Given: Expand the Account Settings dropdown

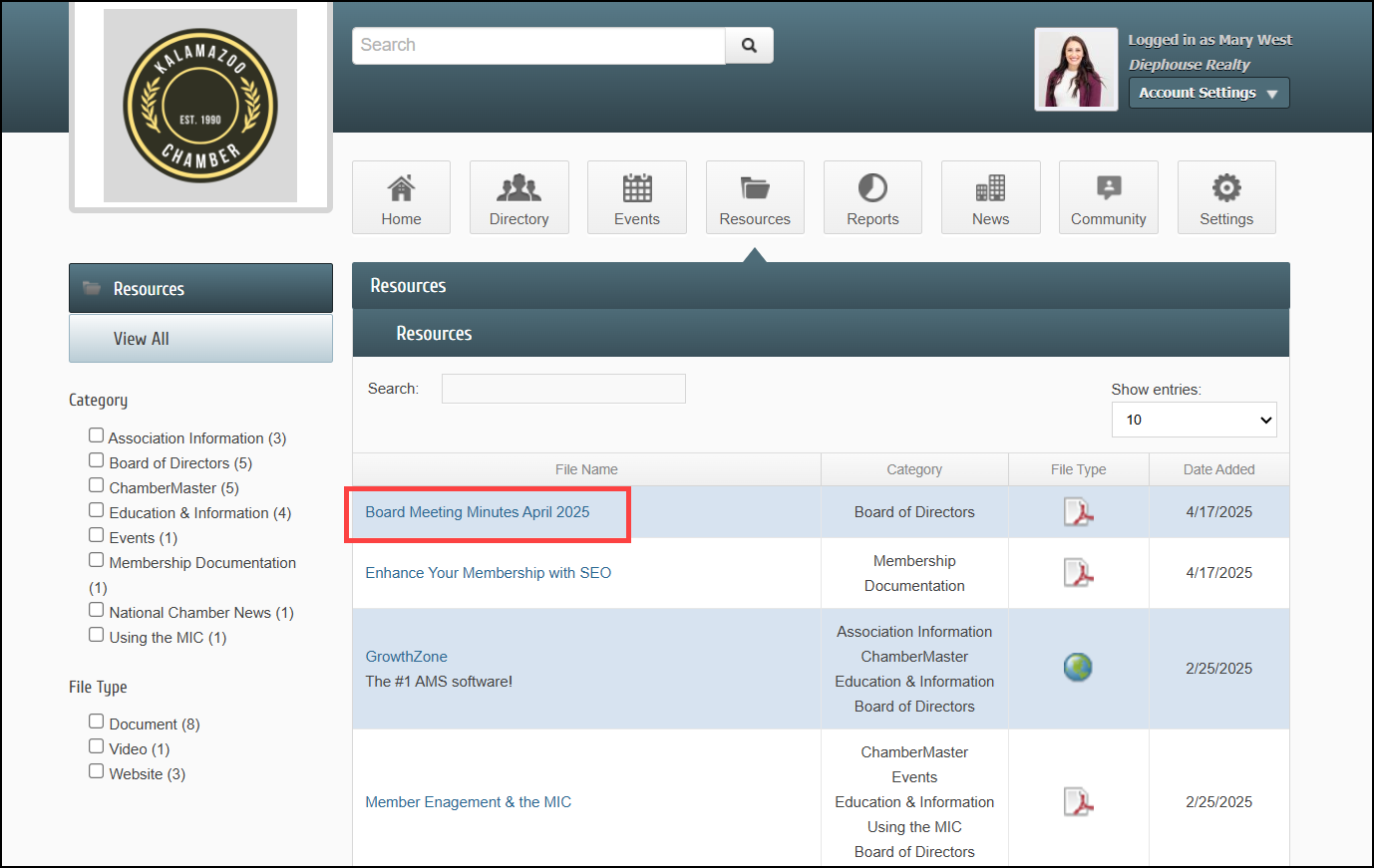Looking at the screenshot, I should 1208,93.
